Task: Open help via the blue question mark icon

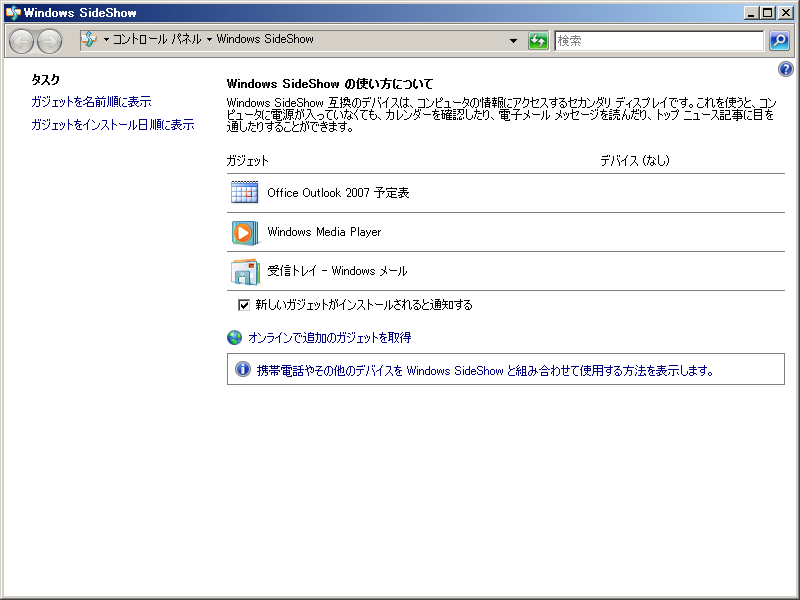Action: 786,69
